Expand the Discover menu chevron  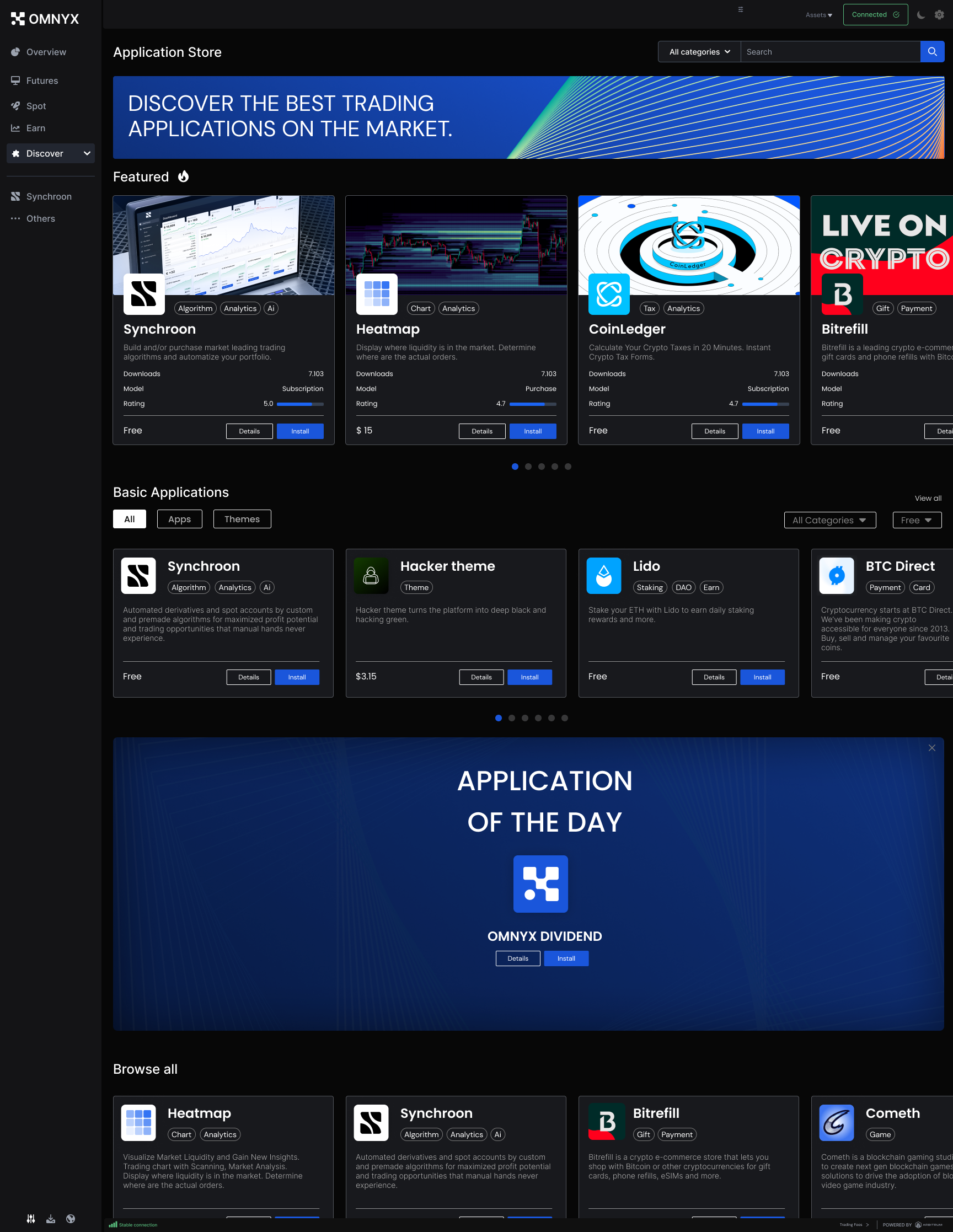click(87, 153)
